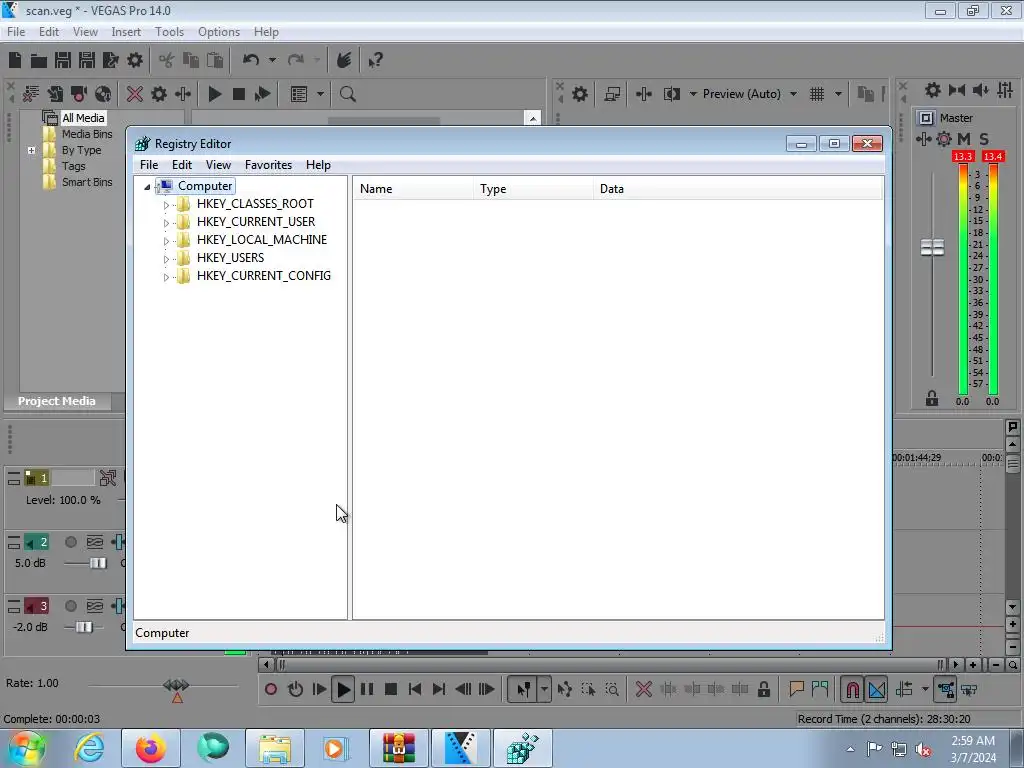Click Record button in transport bar
The height and width of the screenshot is (768, 1024).
pos(271,689)
